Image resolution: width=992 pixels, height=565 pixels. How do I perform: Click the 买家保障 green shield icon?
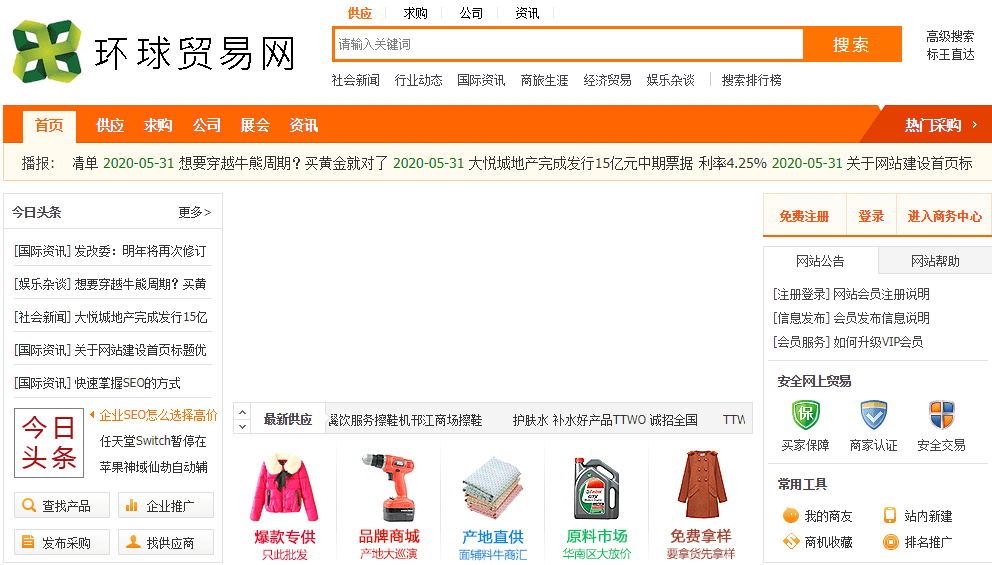coord(805,415)
